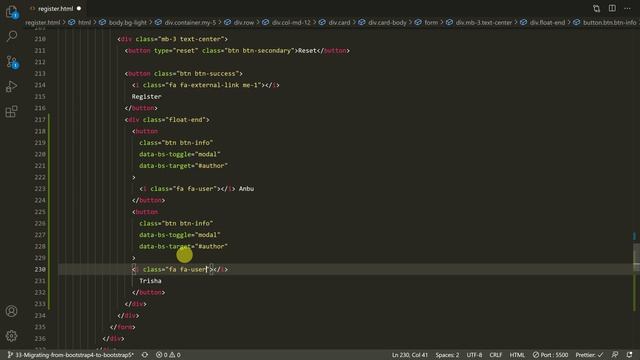The height and width of the screenshot is (360, 640).
Task: Change end of line sequence CRLF
Action: [496, 355]
